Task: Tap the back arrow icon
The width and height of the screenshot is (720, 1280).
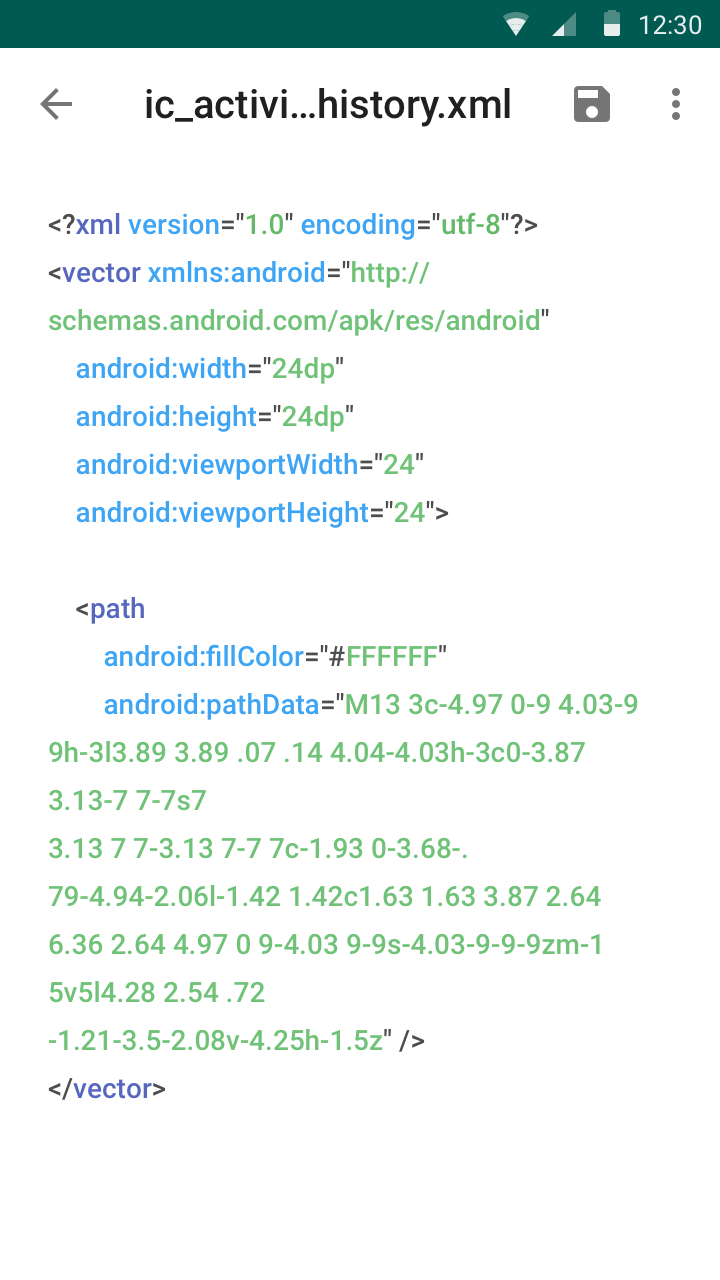Action: pyautogui.click(x=56, y=104)
